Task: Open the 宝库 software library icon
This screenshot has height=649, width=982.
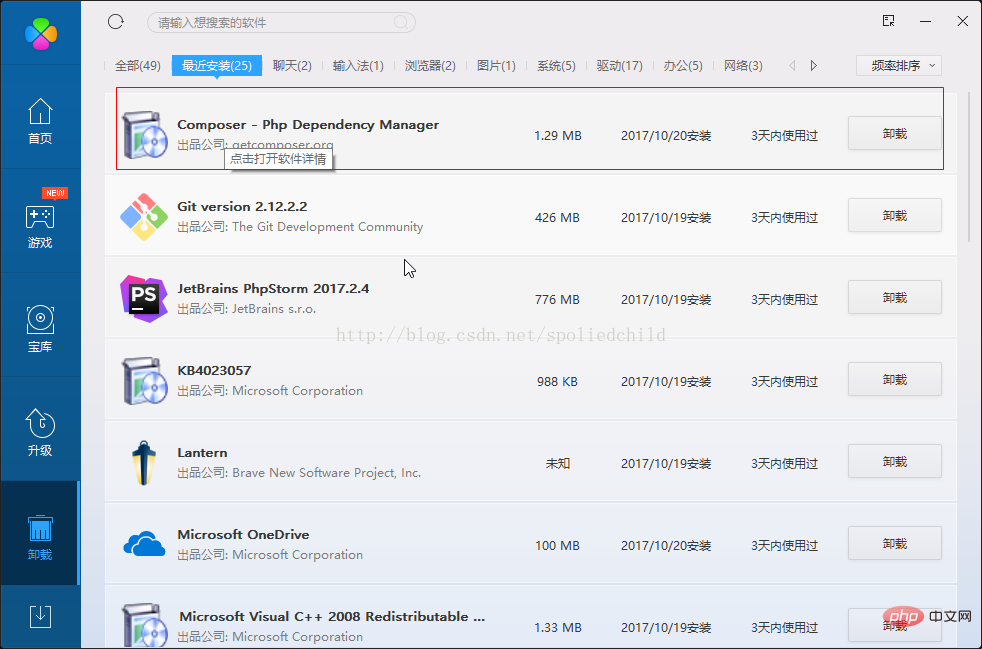Action: click(x=40, y=328)
